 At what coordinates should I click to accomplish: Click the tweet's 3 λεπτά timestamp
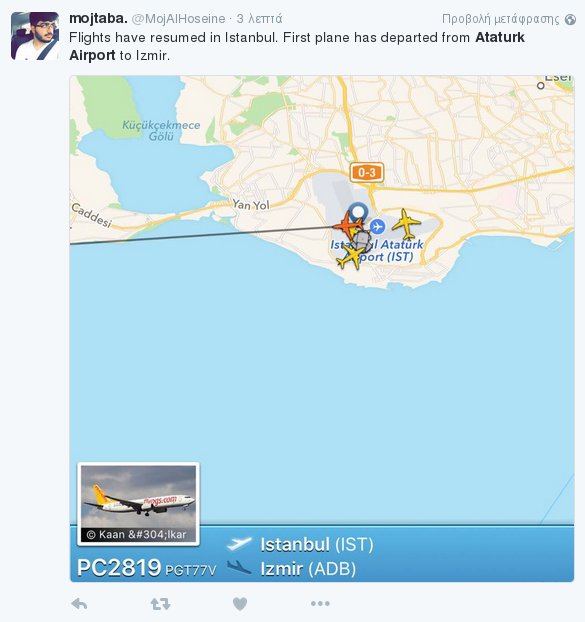coord(260,19)
